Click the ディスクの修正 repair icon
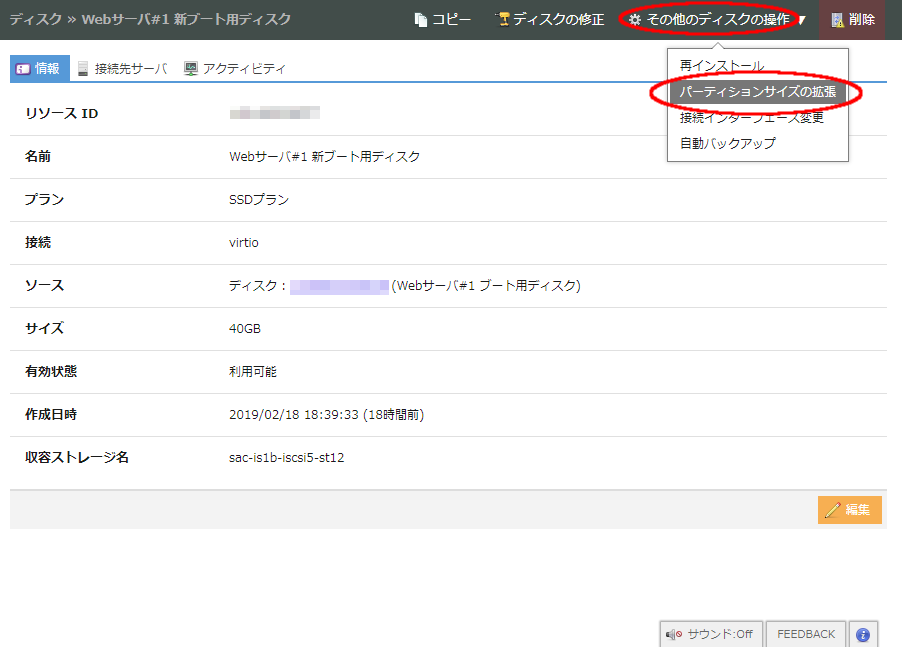Viewport: 902px width, 647px height. (x=504, y=20)
